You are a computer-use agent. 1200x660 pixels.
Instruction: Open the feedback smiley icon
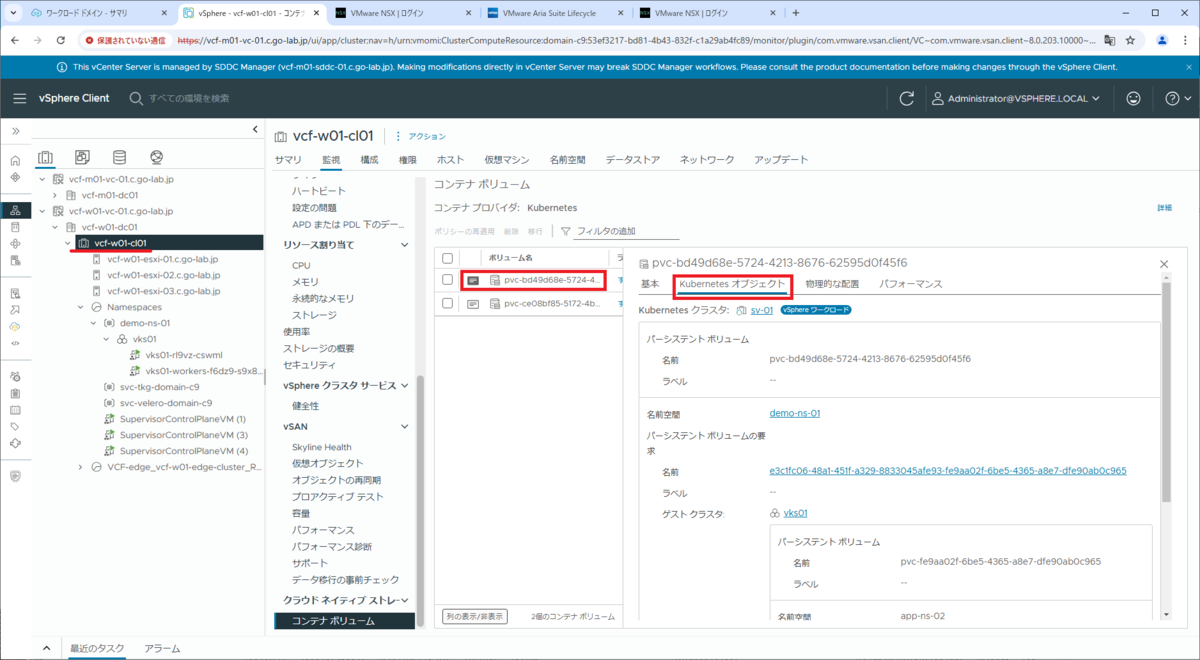pyautogui.click(x=1133, y=98)
